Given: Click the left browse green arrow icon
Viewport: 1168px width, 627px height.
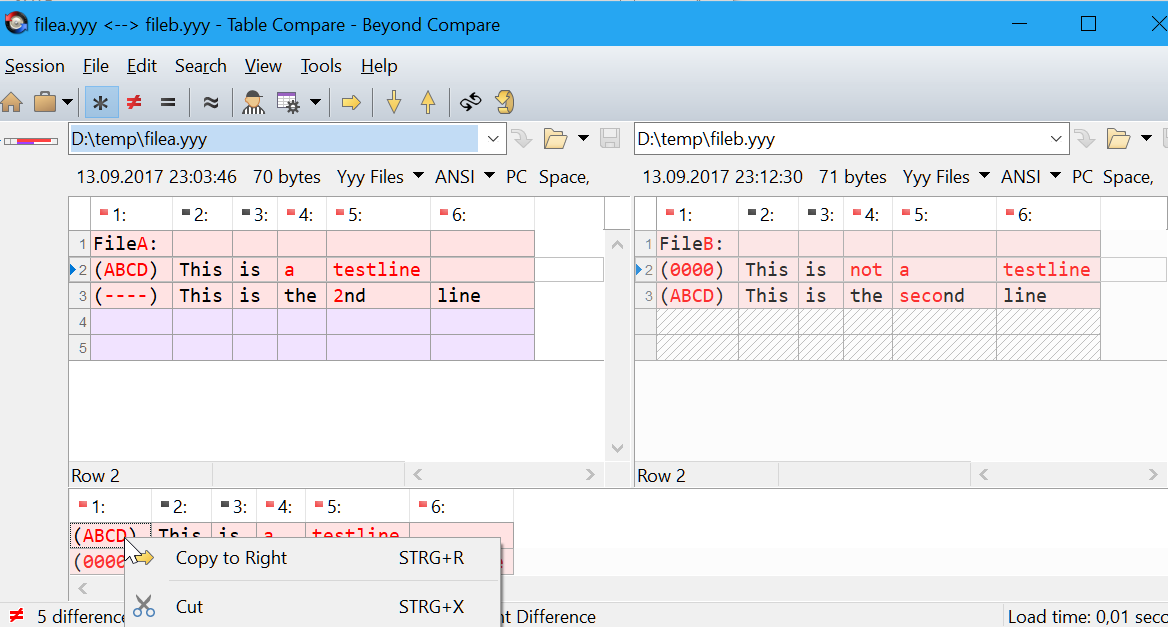Looking at the screenshot, I should click(x=521, y=139).
